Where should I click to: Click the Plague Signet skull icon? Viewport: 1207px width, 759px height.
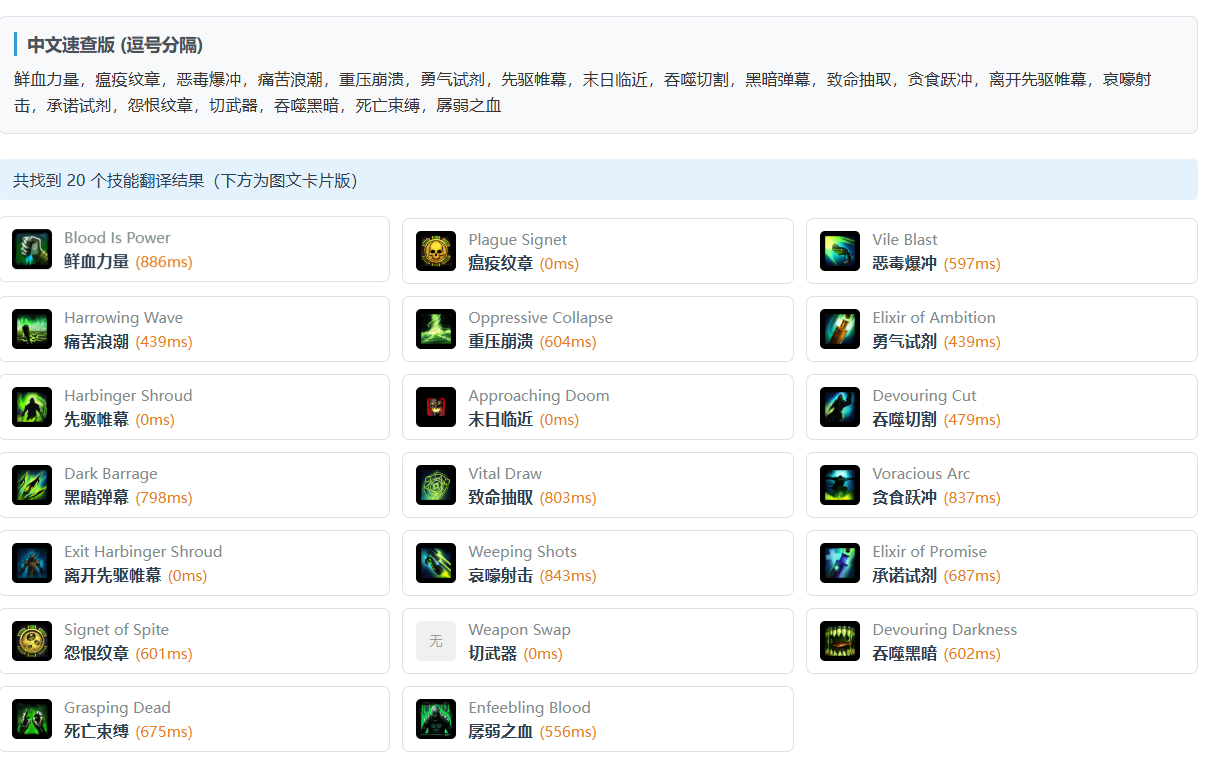click(x=436, y=252)
